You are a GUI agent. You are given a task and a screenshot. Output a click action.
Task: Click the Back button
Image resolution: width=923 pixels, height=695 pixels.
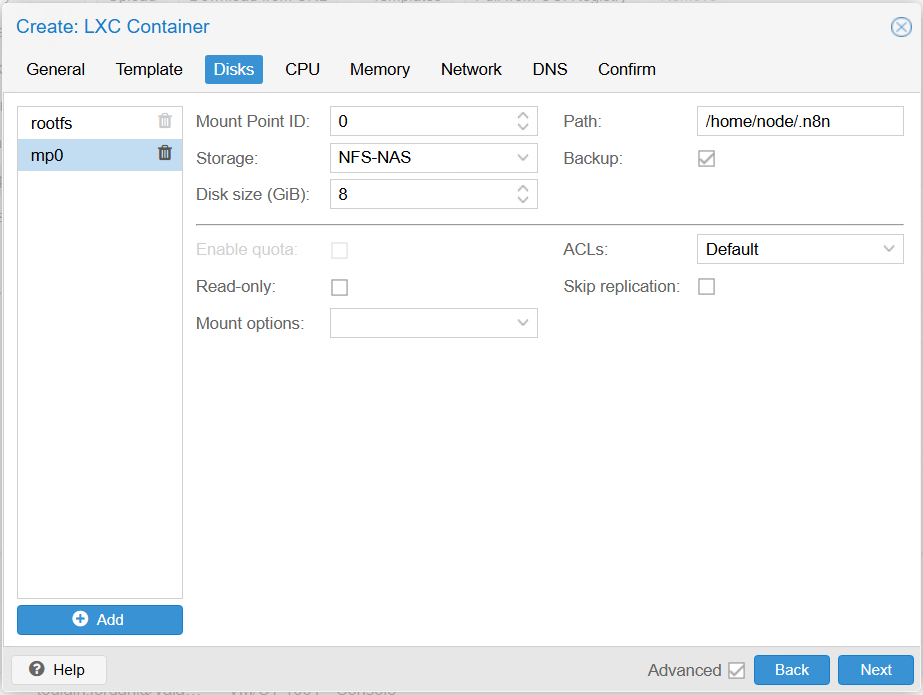pyautogui.click(x=791, y=670)
